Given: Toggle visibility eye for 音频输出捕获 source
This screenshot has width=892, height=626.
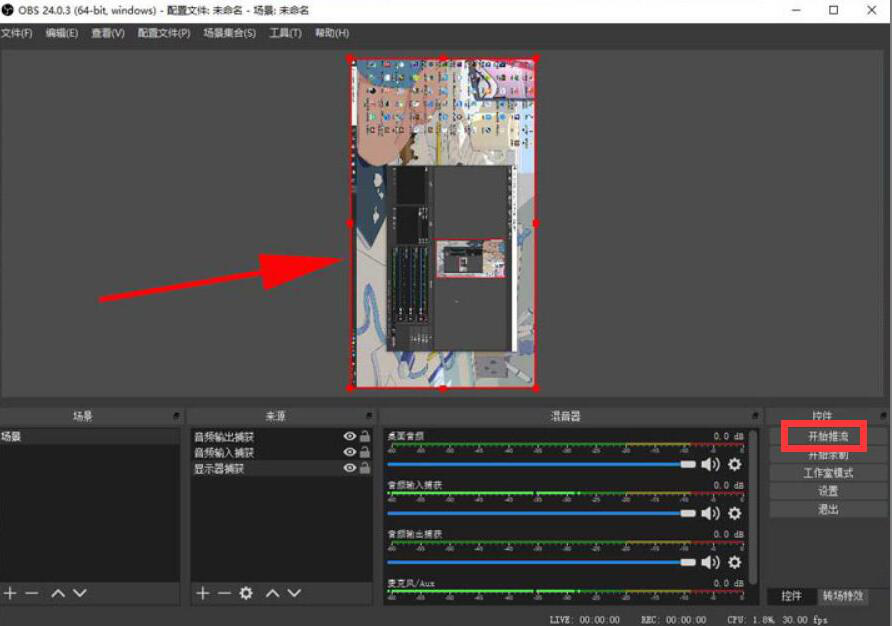Looking at the screenshot, I should coord(350,436).
